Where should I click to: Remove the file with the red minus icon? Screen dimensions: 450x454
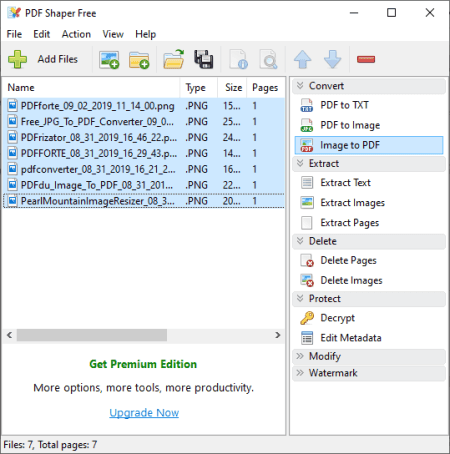click(x=366, y=59)
